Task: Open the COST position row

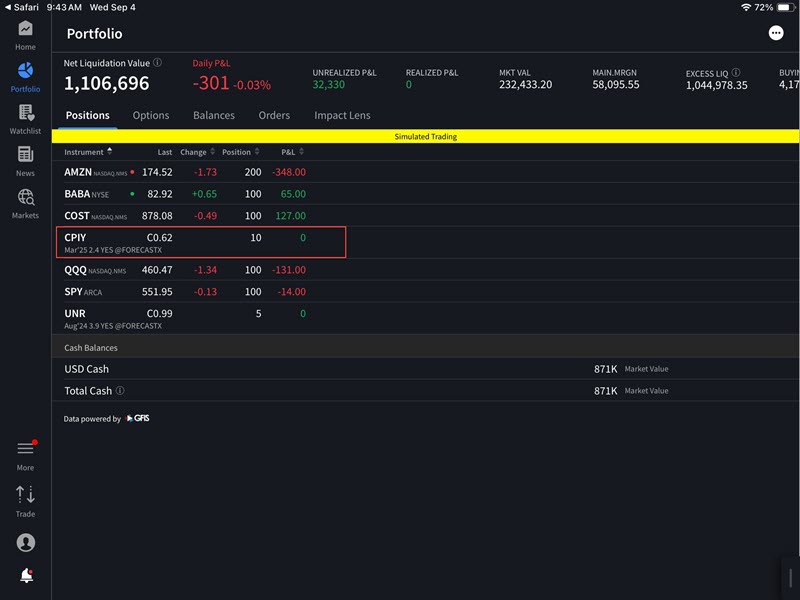Action: click(x=425, y=216)
